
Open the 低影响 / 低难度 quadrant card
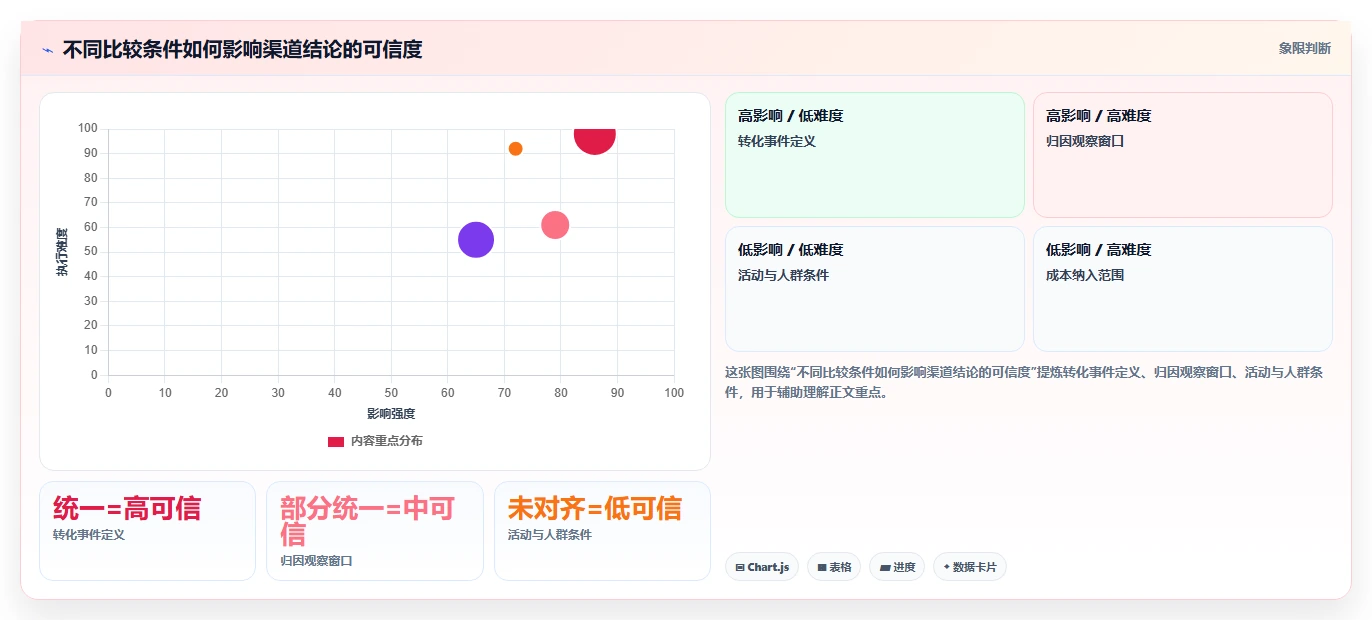(875, 289)
